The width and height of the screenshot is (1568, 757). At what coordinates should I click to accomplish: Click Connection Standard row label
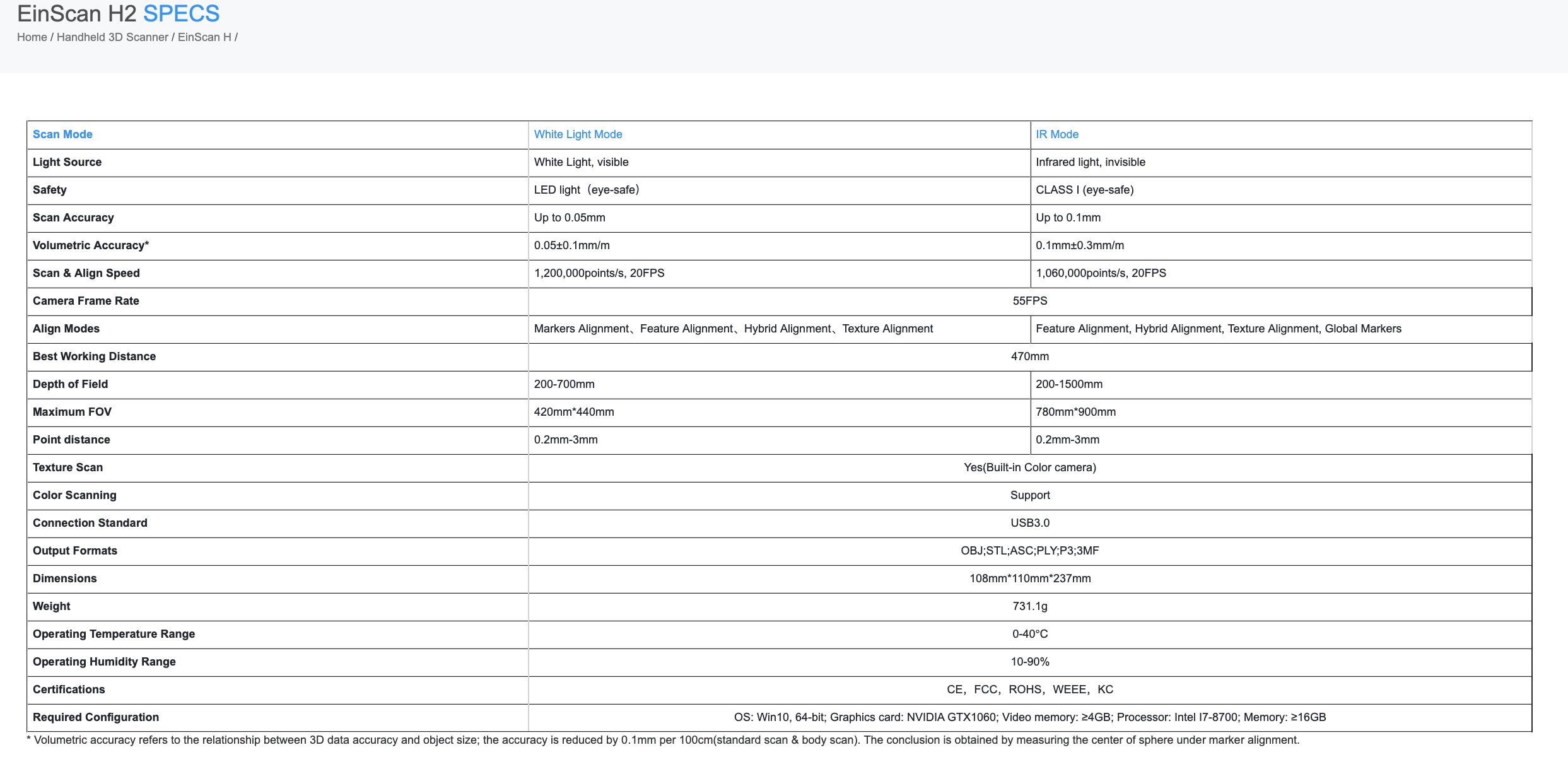pyautogui.click(x=90, y=523)
